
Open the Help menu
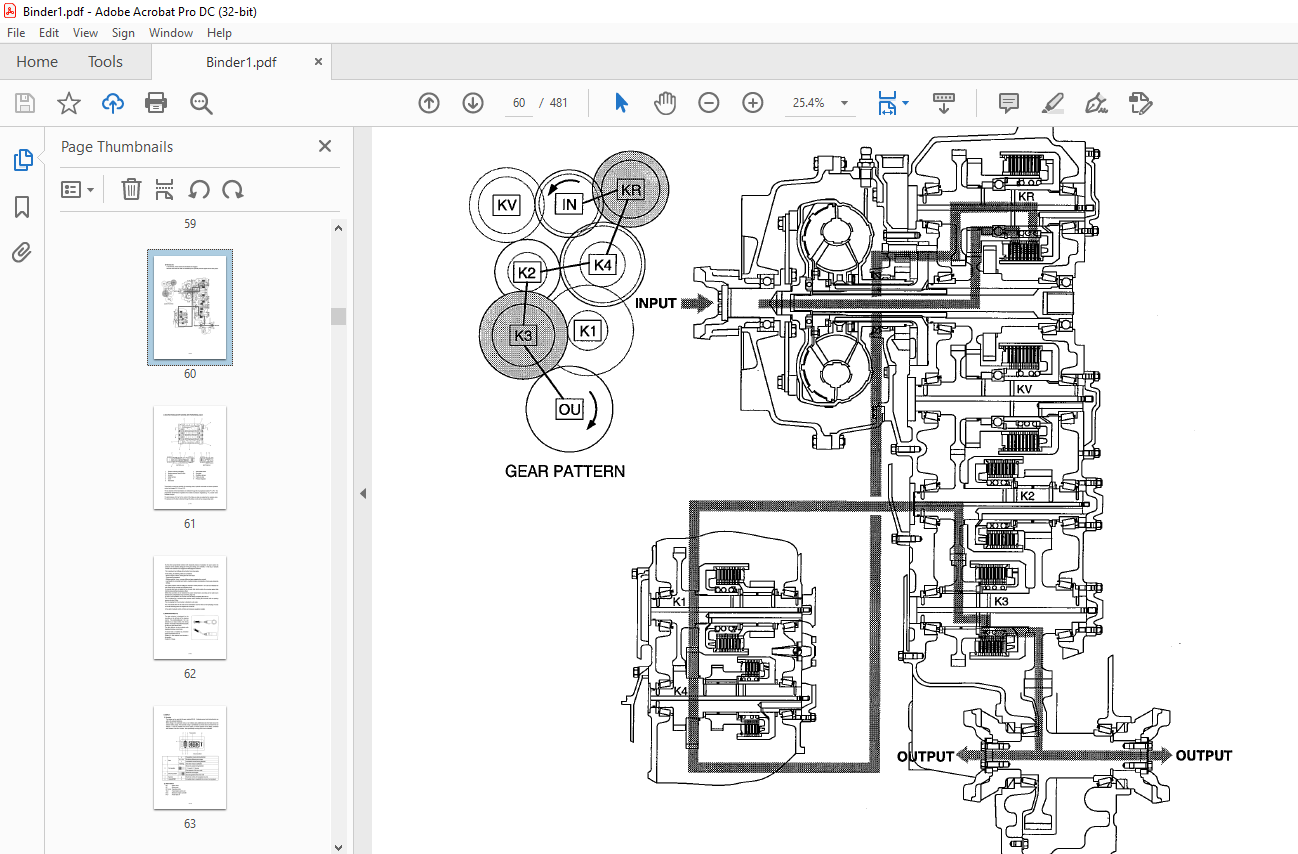coord(219,33)
